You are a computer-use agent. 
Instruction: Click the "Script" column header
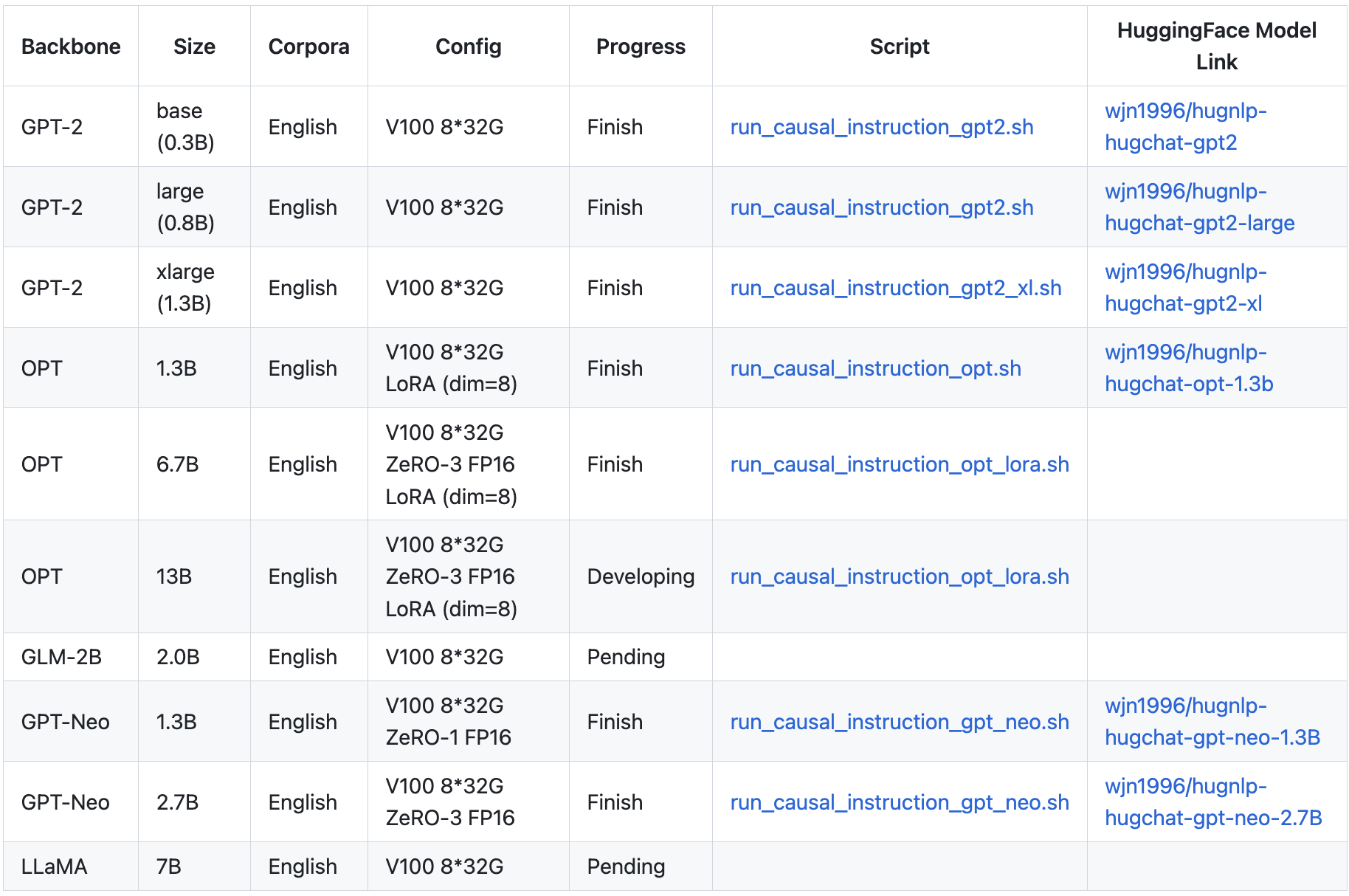[899, 46]
